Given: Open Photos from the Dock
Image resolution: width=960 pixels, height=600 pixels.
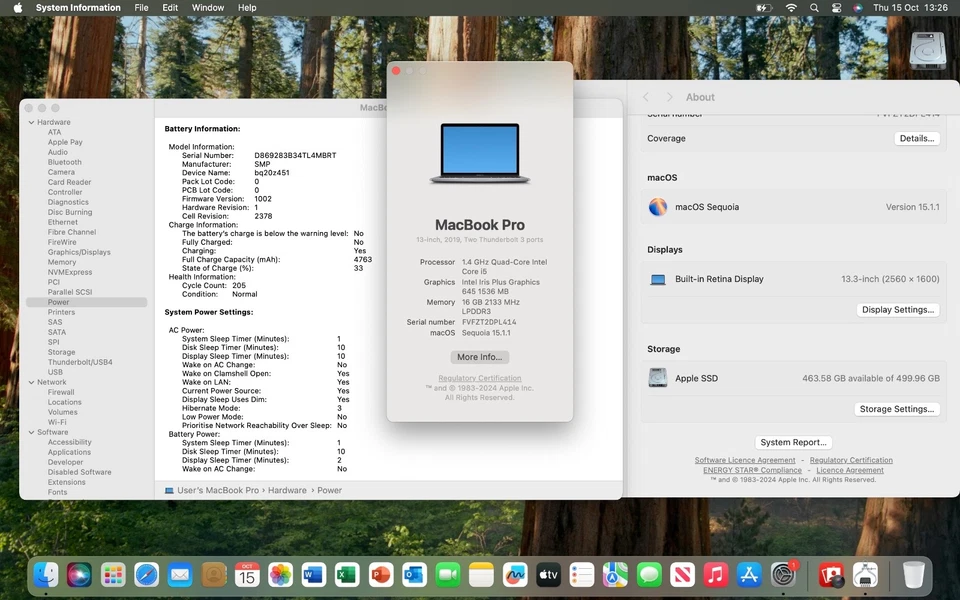Looking at the screenshot, I should 280,575.
